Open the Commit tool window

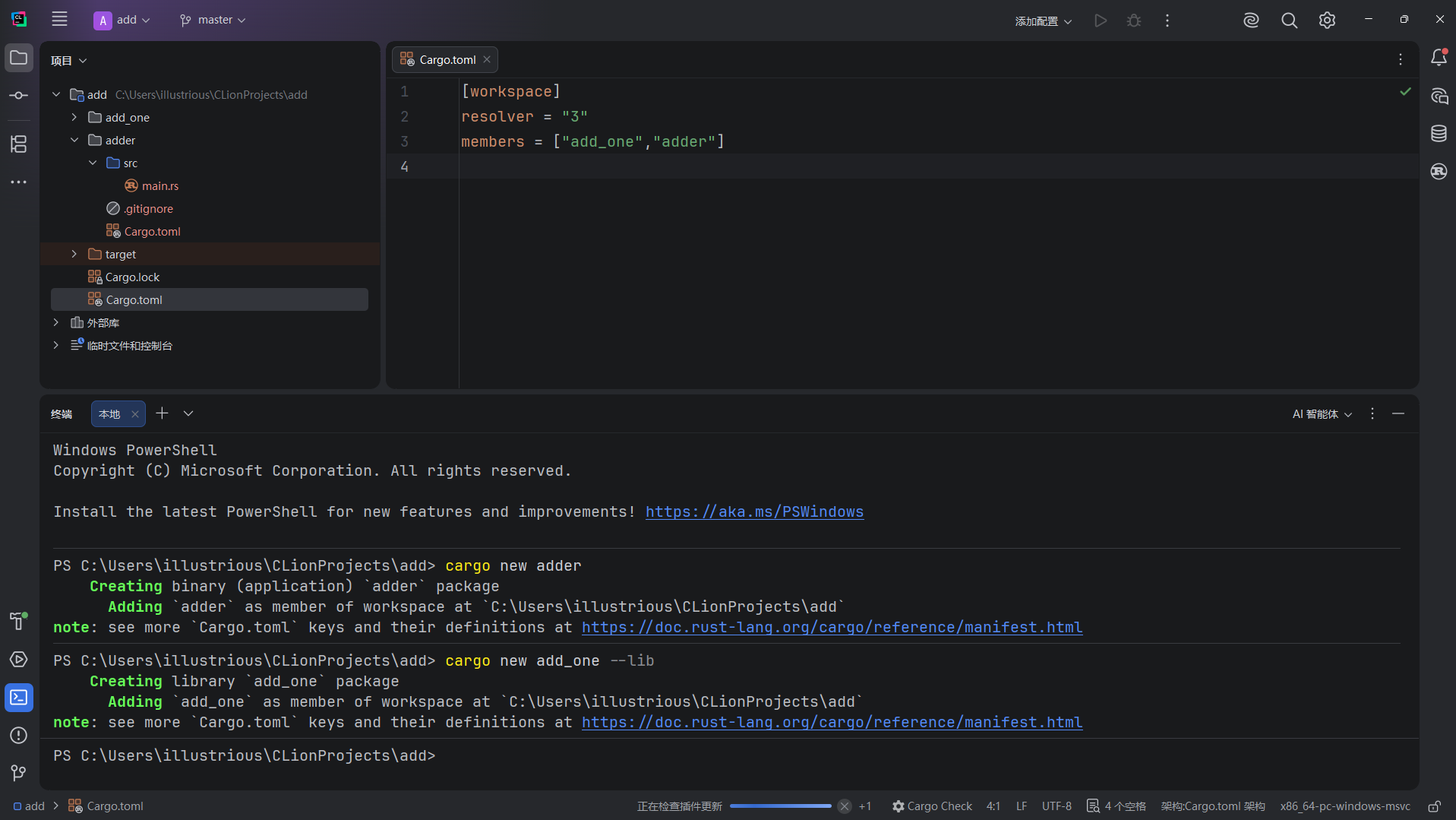[19, 95]
